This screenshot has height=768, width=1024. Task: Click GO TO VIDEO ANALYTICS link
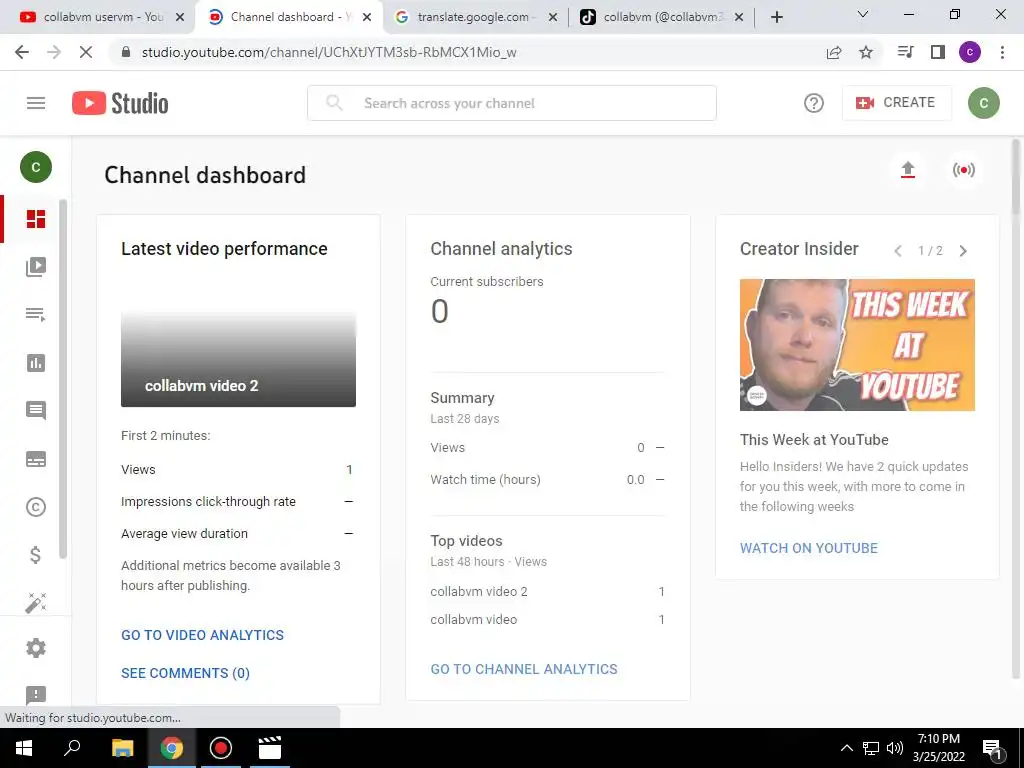pyautogui.click(x=202, y=635)
